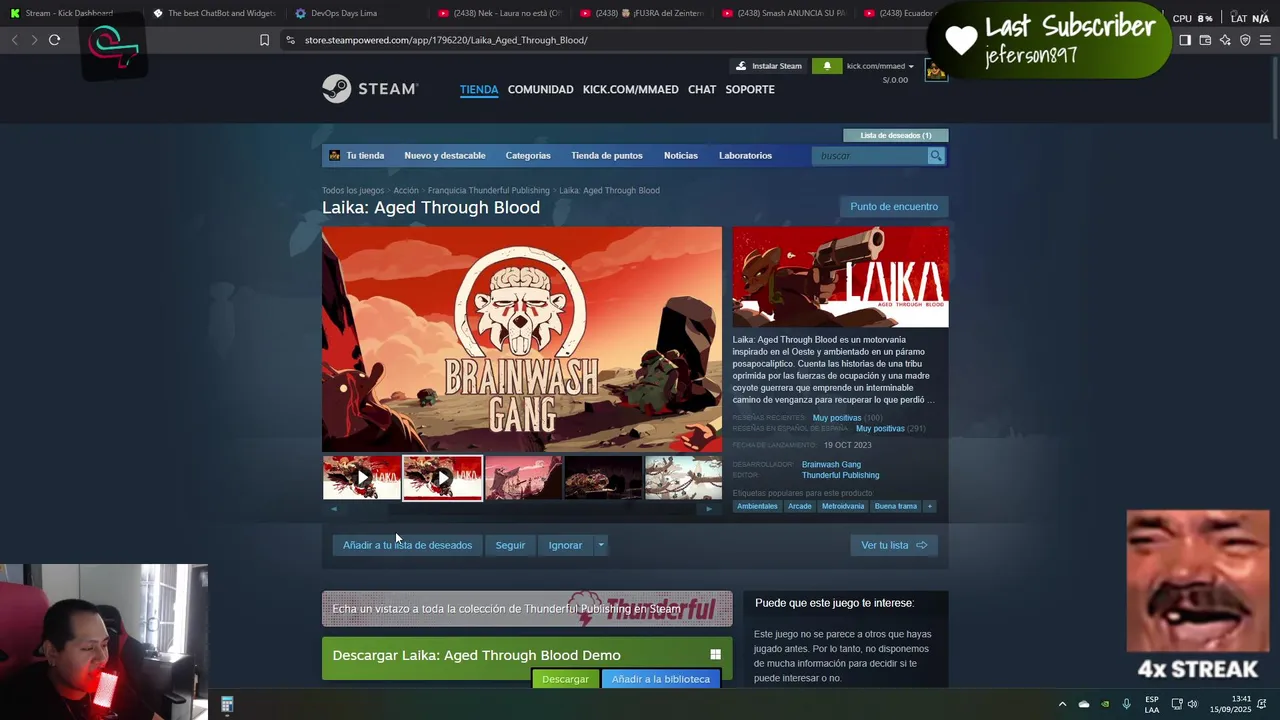The height and width of the screenshot is (720, 1280).
Task: Click Añadir a la biblioteca button
Action: click(x=661, y=679)
